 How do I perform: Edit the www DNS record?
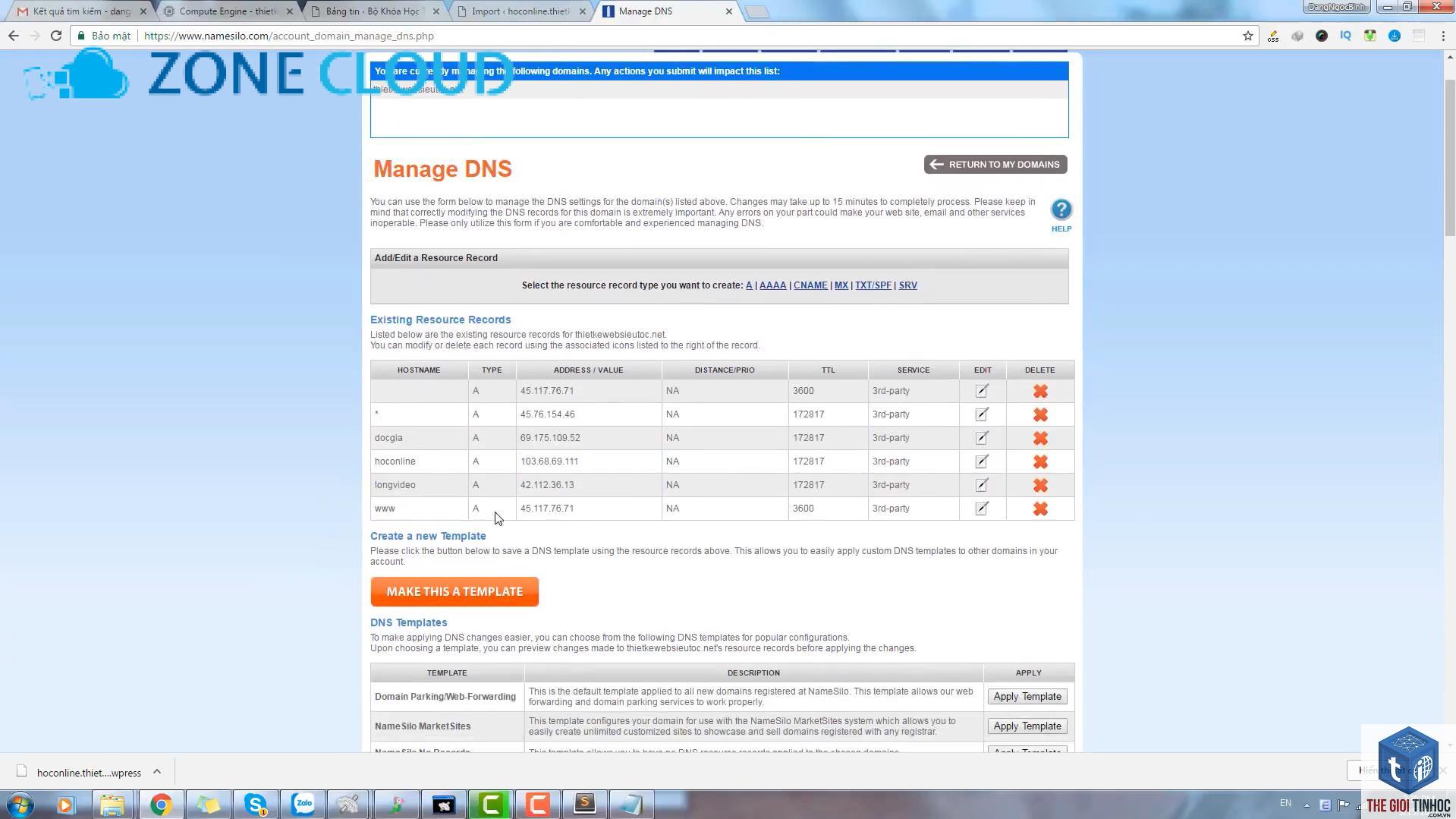[x=982, y=509]
